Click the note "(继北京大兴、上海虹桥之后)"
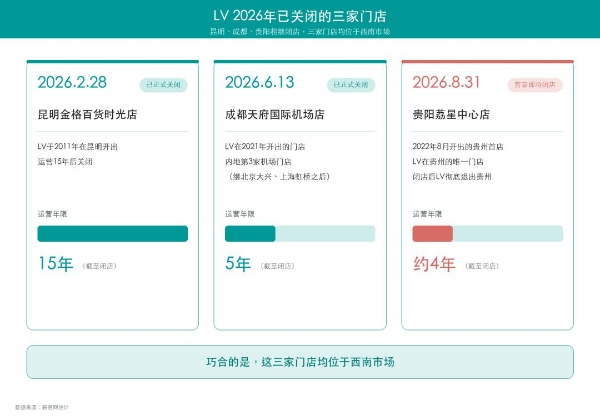Viewport: 600px width, 420px height. click(279, 176)
